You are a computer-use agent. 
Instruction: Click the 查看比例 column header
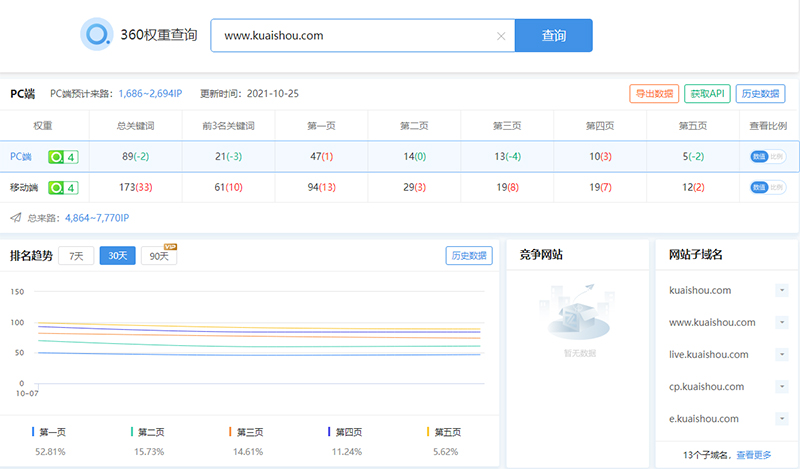768,126
